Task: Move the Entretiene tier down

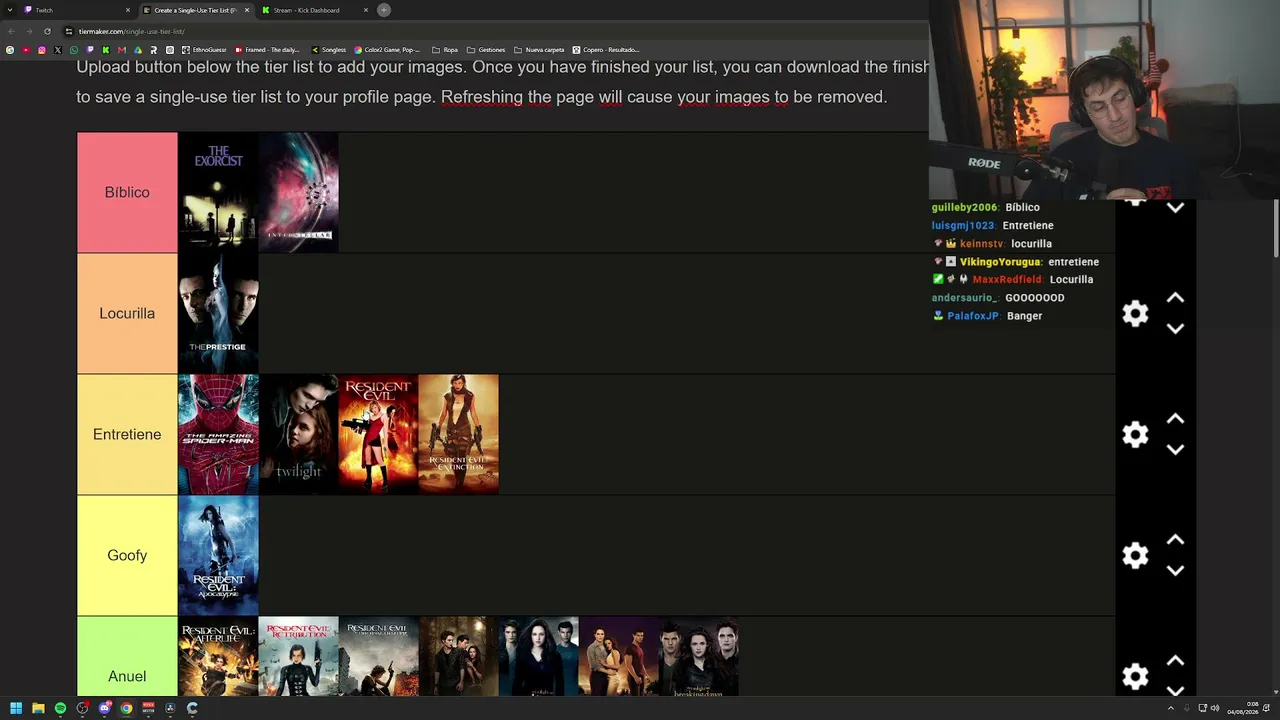Action: tap(1175, 449)
